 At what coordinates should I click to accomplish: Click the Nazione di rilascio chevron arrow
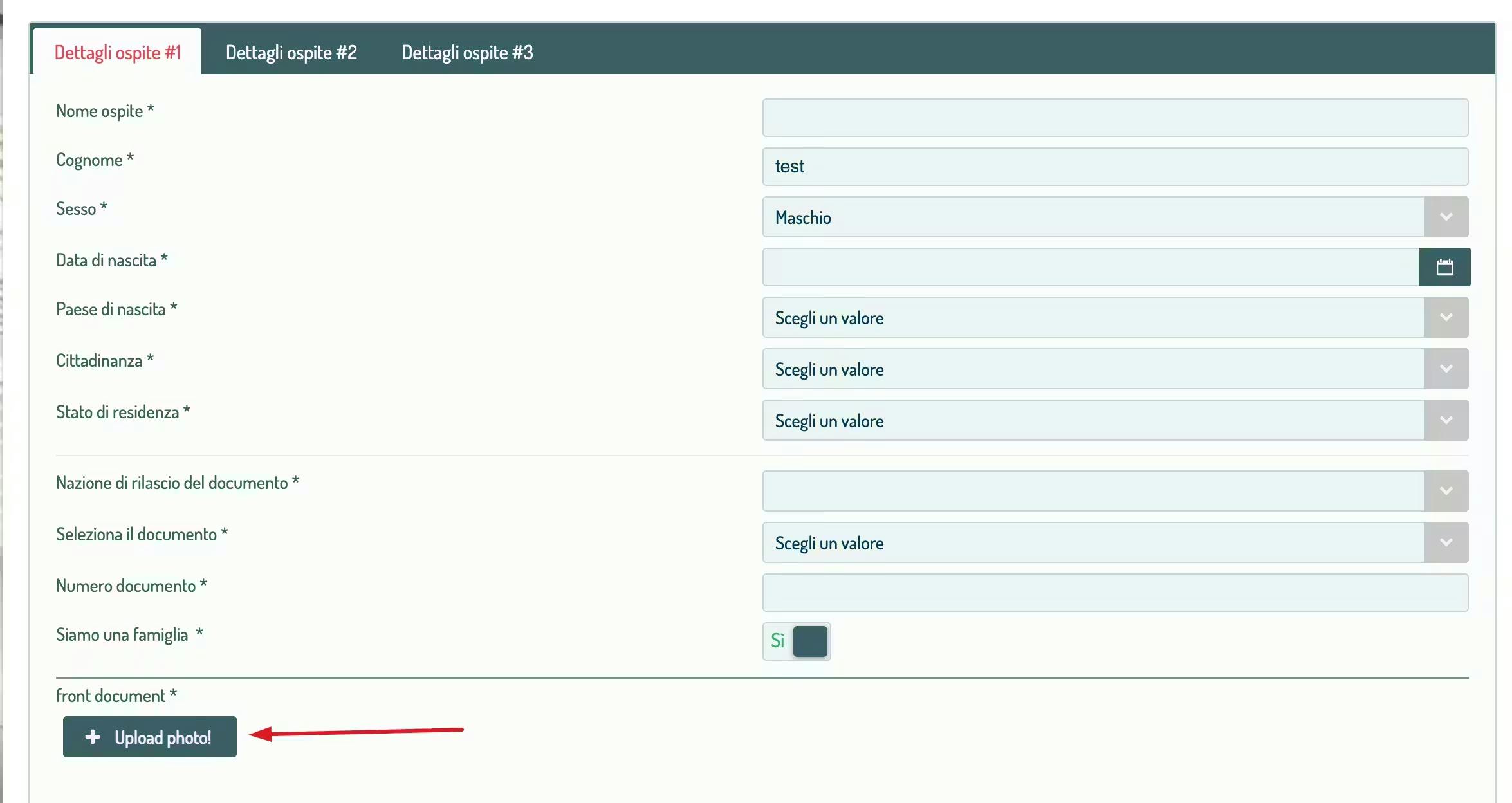(1446, 491)
